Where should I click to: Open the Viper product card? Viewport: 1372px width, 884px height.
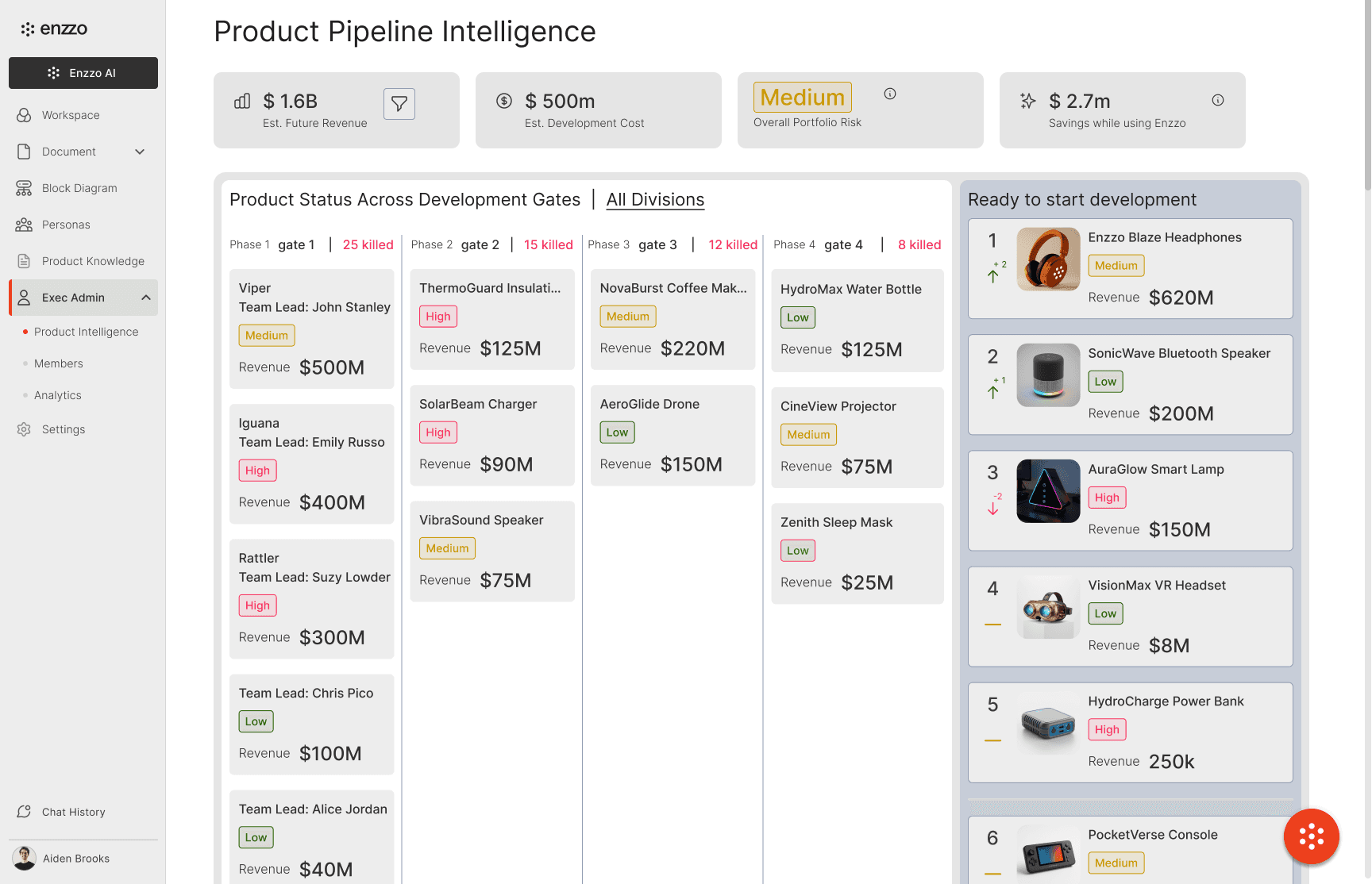[311, 329]
